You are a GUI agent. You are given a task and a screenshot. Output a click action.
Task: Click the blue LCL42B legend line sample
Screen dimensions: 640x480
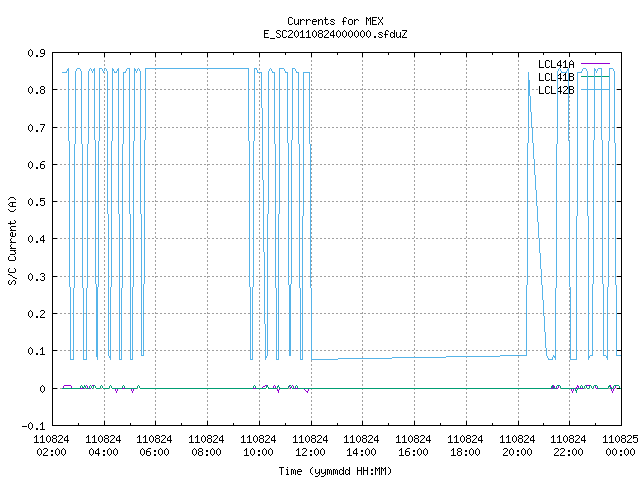pyautogui.click(x=595, y=90)
